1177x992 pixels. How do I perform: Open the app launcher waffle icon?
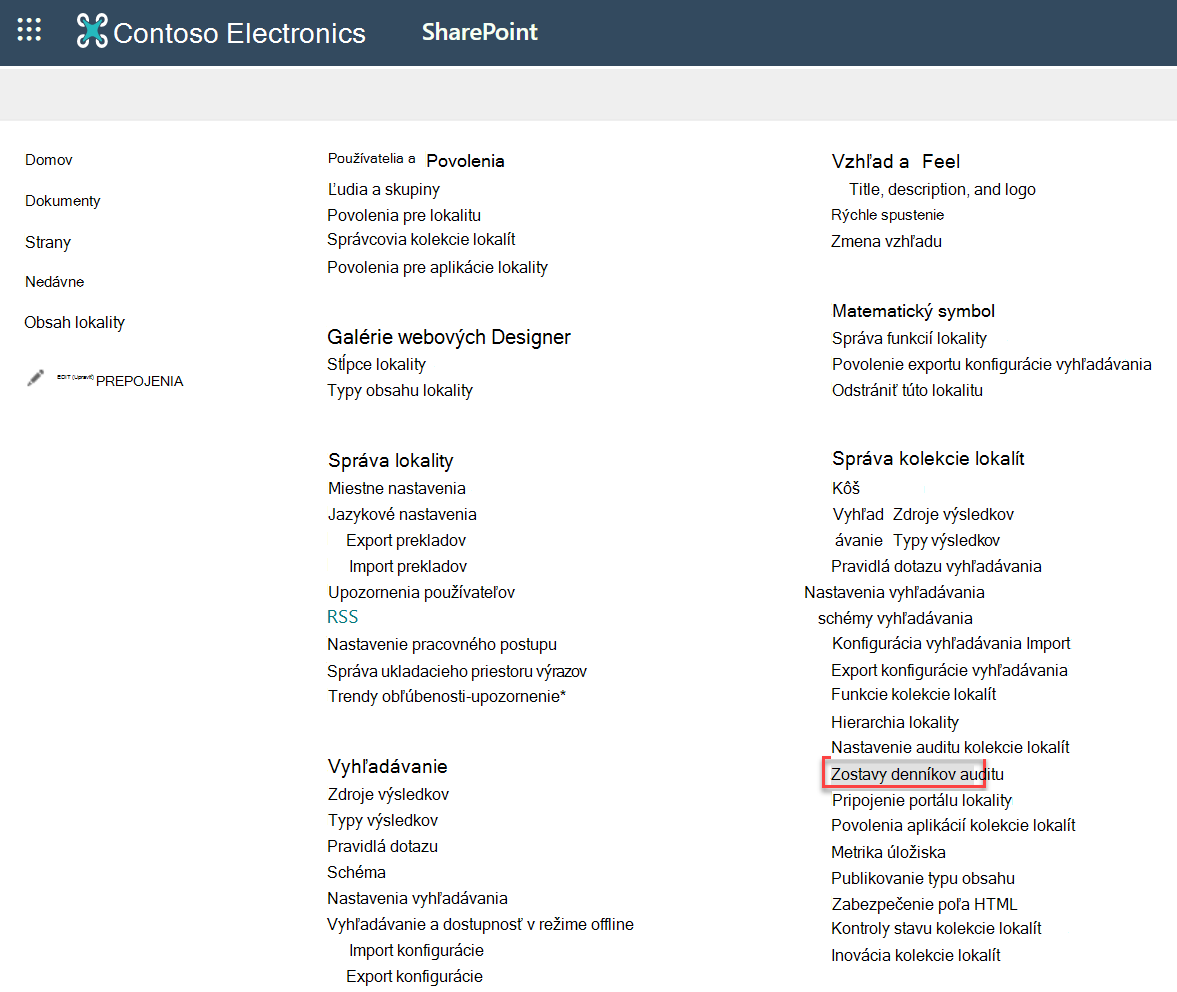29,30
